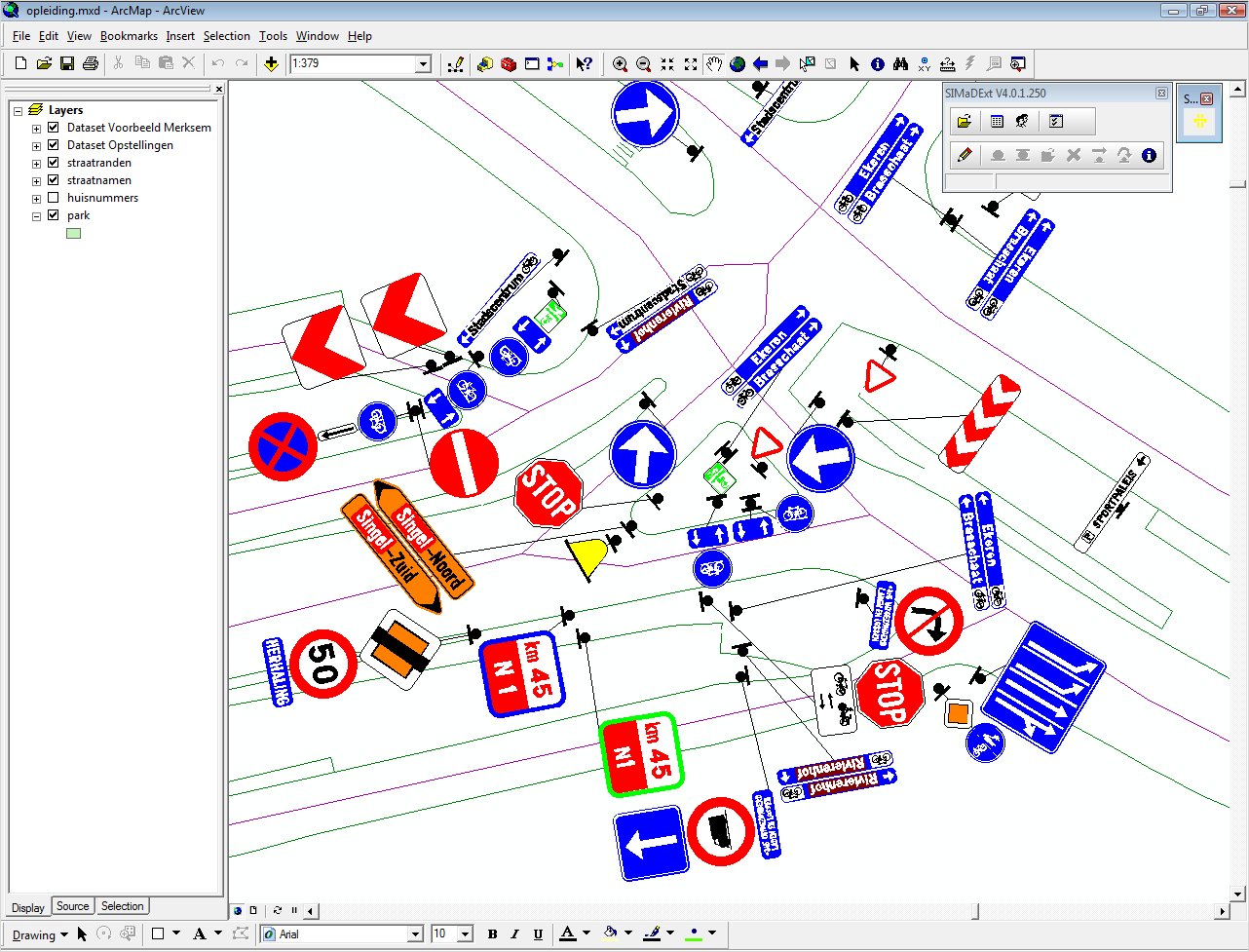This screenshot has width=1249, height=952.
Task: Open the Find binoculars tool
Action: pos(901,64)
